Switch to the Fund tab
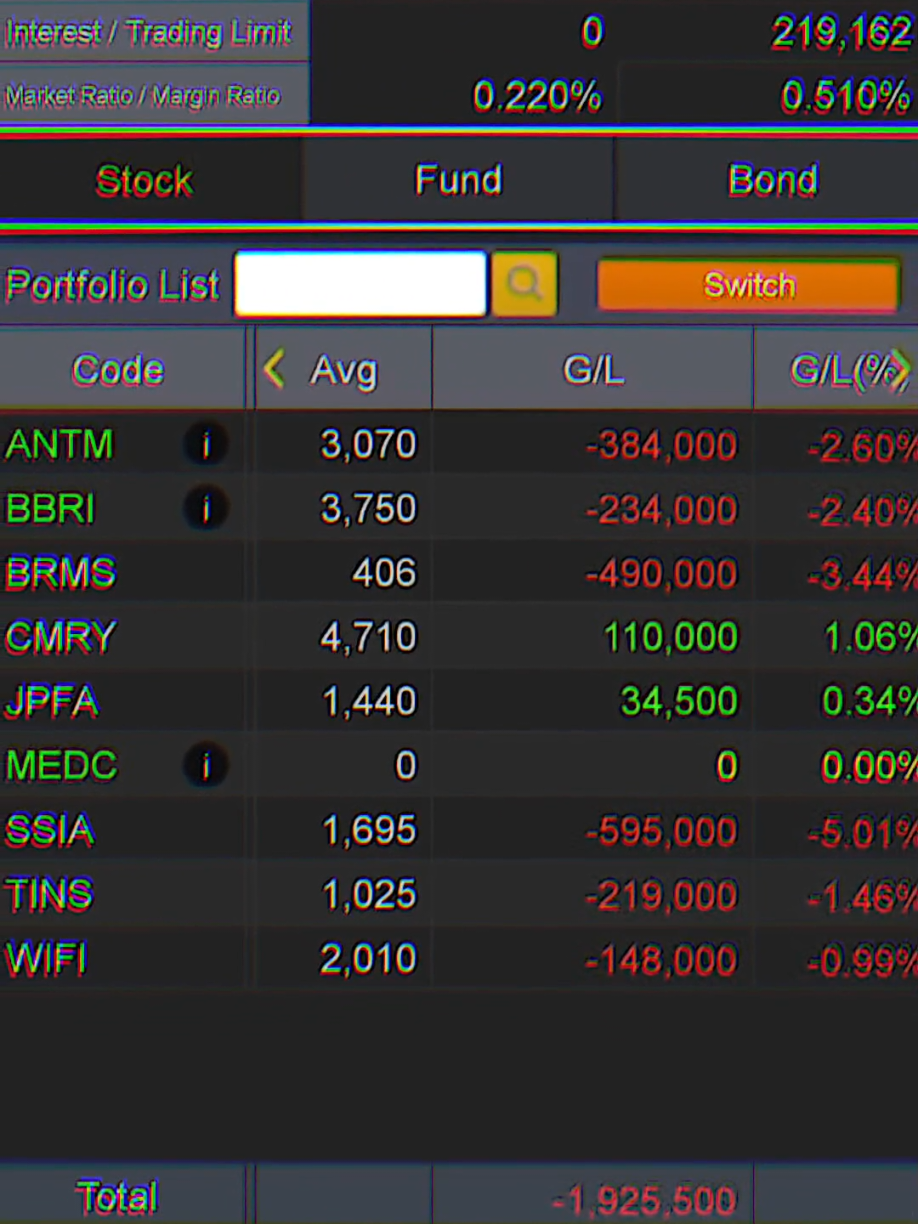918x1224 pixels. 458,180
